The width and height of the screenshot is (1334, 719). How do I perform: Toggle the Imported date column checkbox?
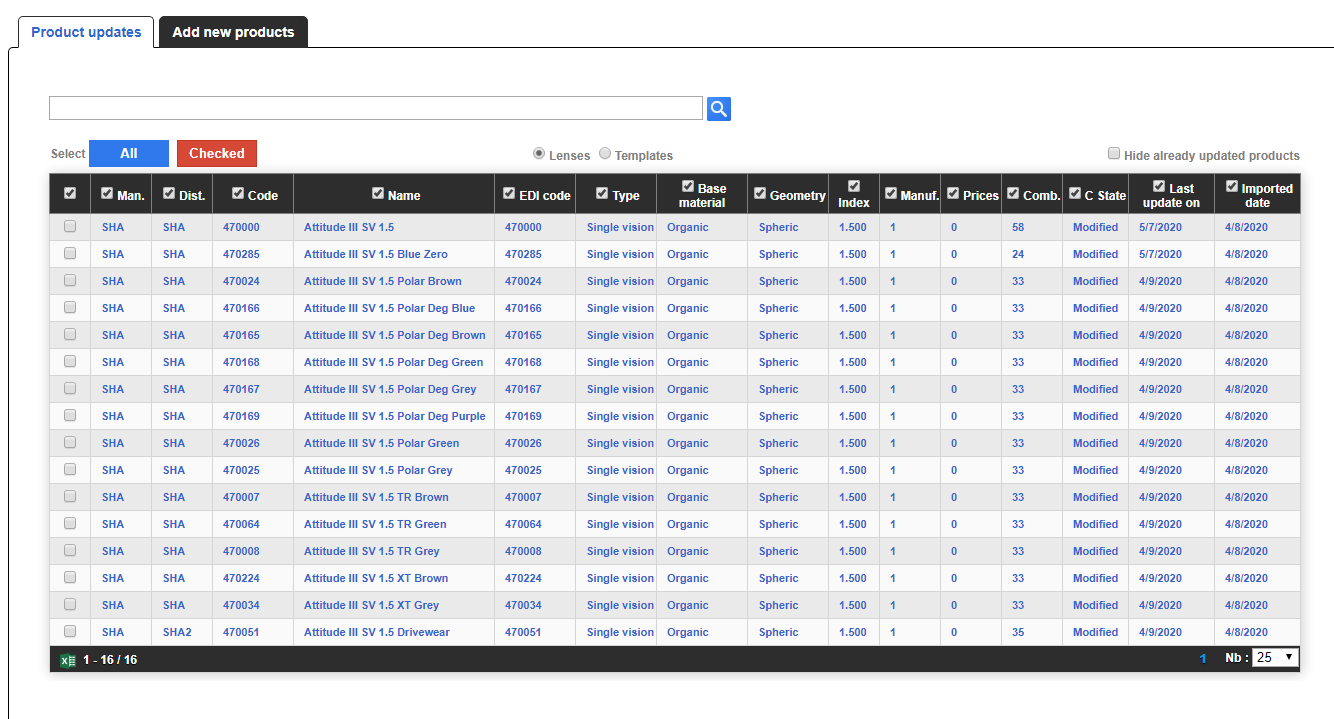point(1232,186)
